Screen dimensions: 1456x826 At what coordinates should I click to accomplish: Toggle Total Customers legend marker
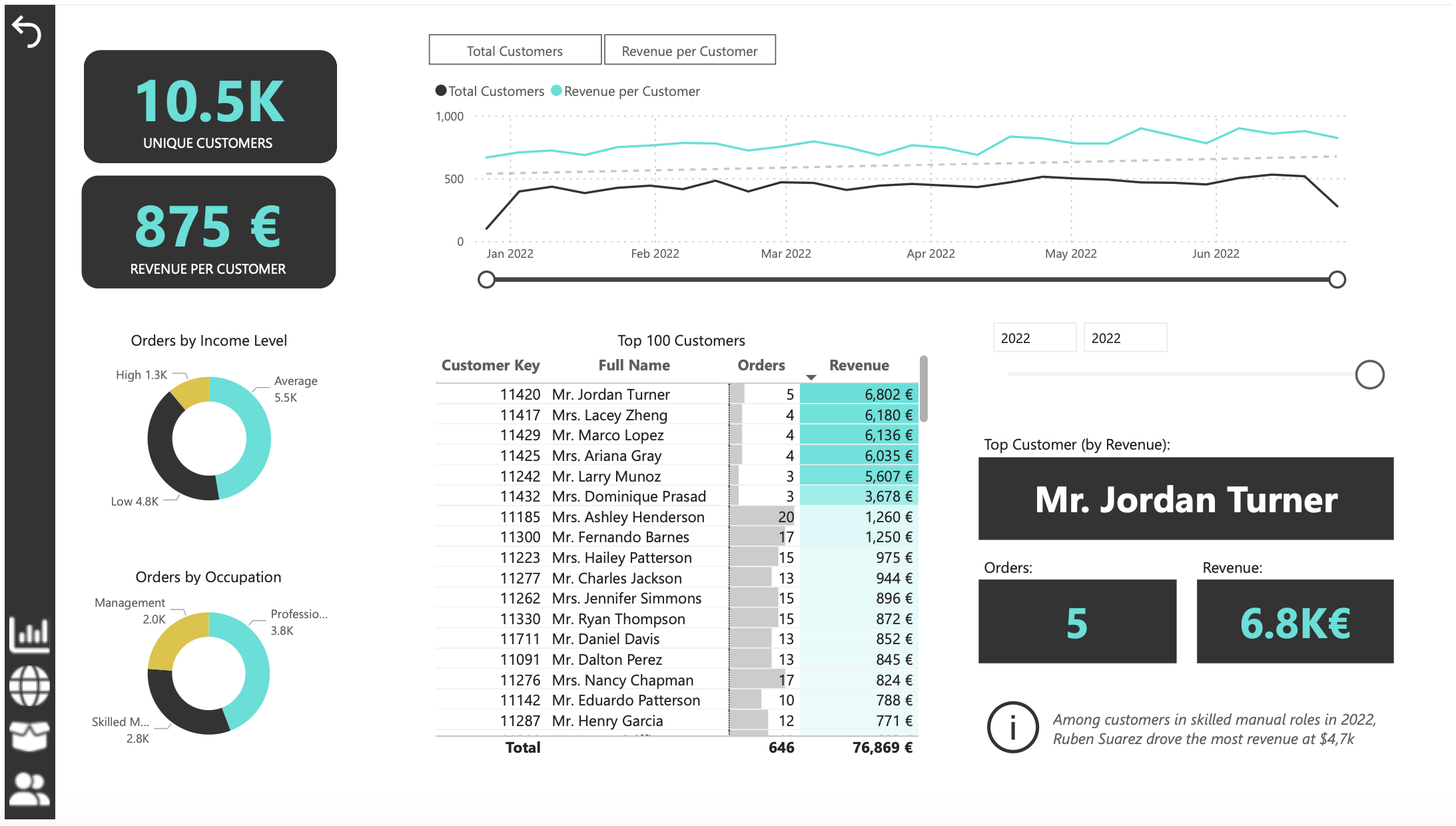tap(441, 91)
